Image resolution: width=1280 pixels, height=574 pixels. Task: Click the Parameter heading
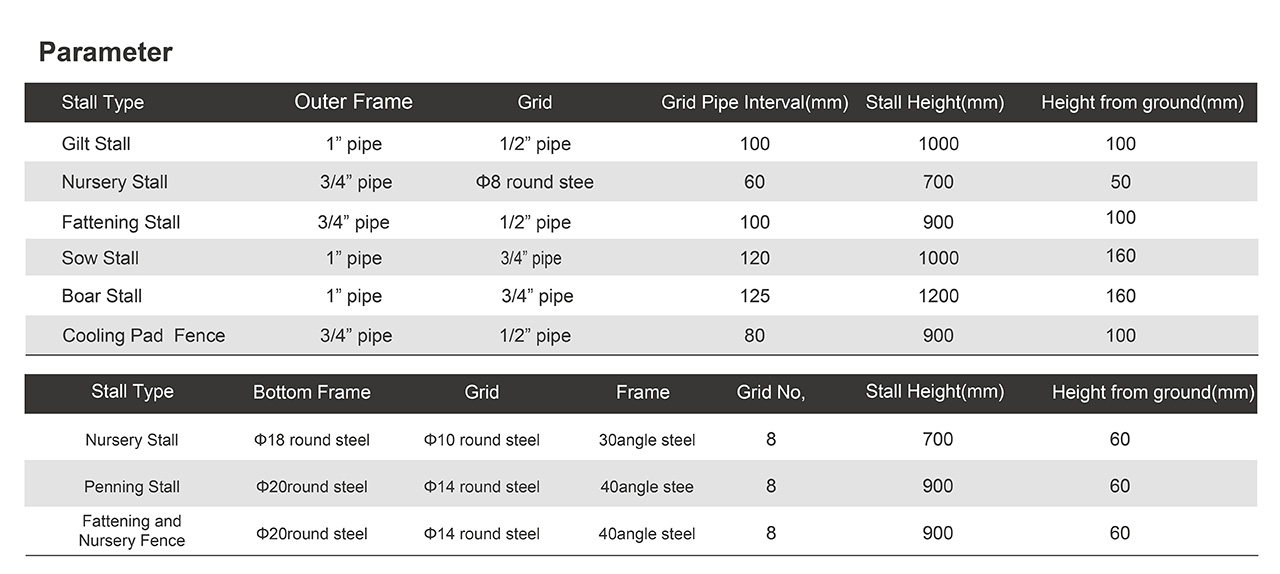tap(105, 52)
